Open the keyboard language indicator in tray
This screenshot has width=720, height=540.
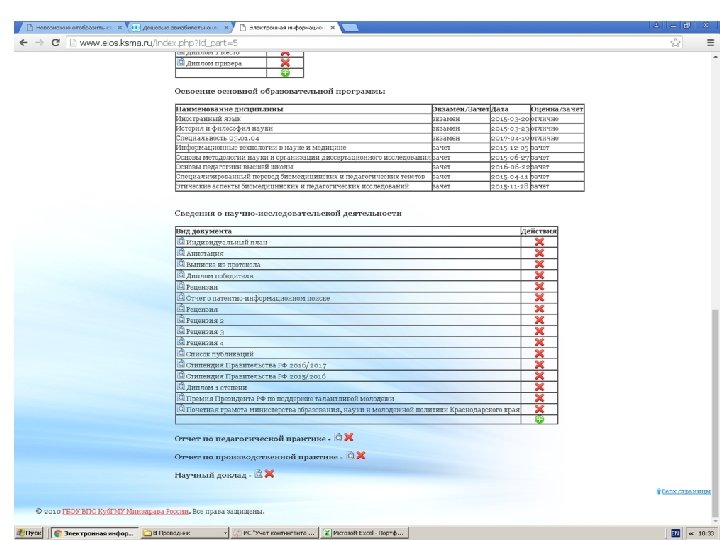pyautogui.click(x=675, y=533)
